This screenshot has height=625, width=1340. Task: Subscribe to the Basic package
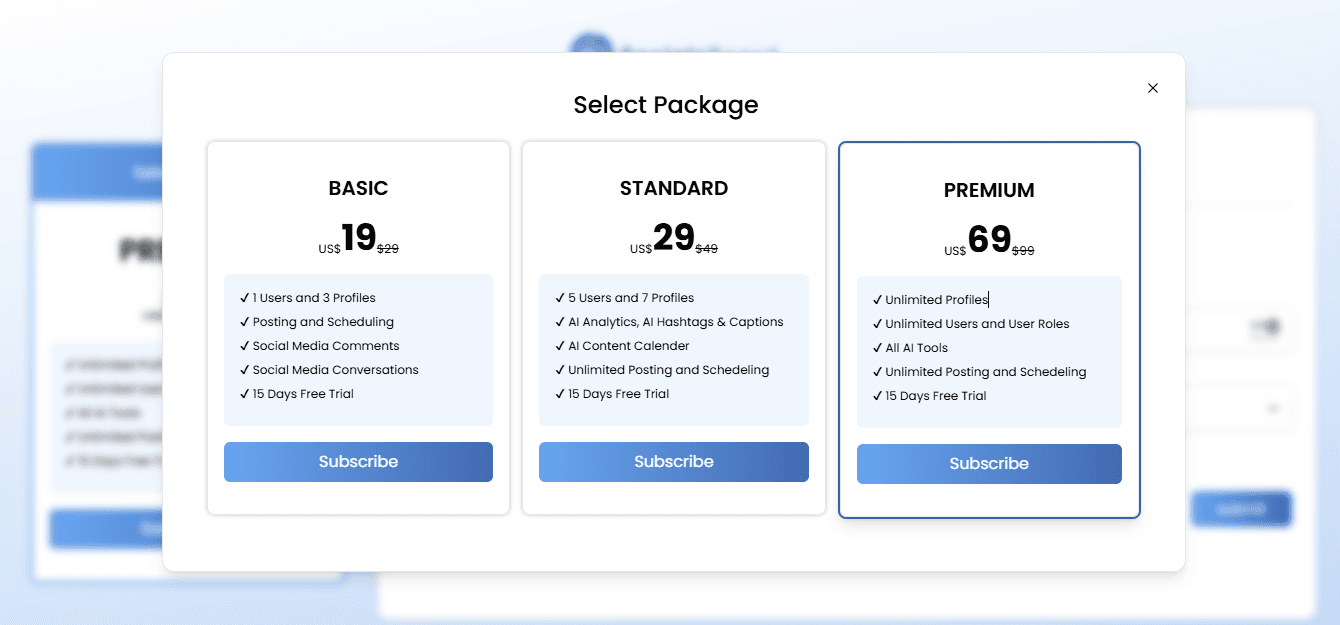point(358,462)
